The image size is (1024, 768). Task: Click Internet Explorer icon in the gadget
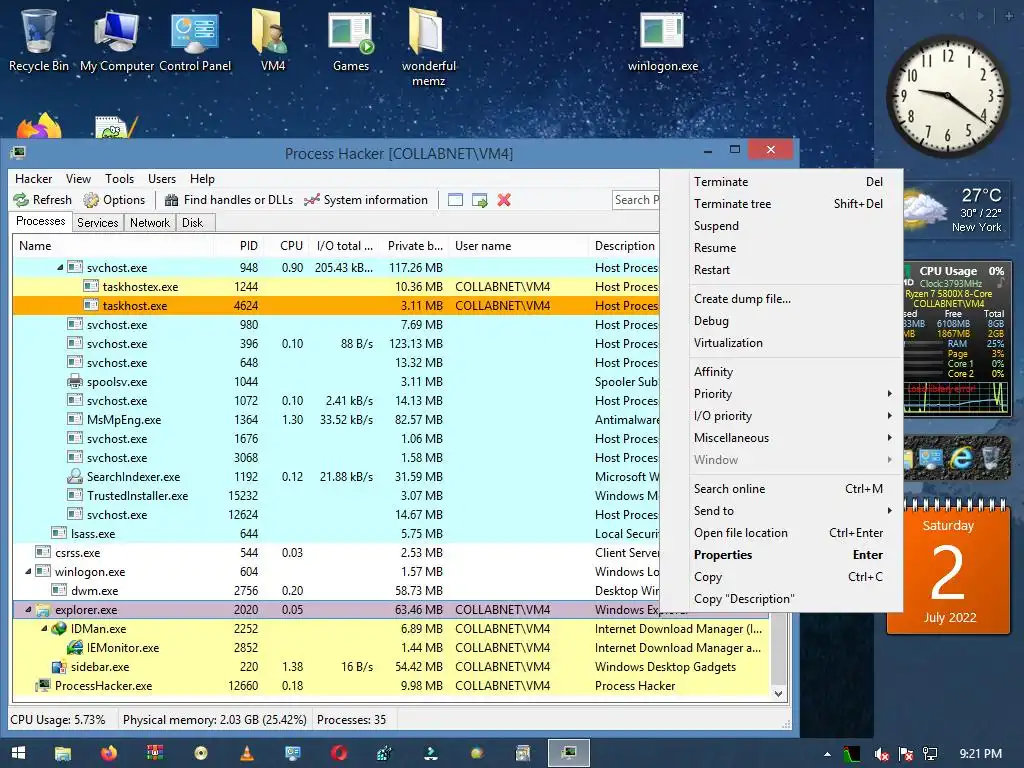click(961, 458)
